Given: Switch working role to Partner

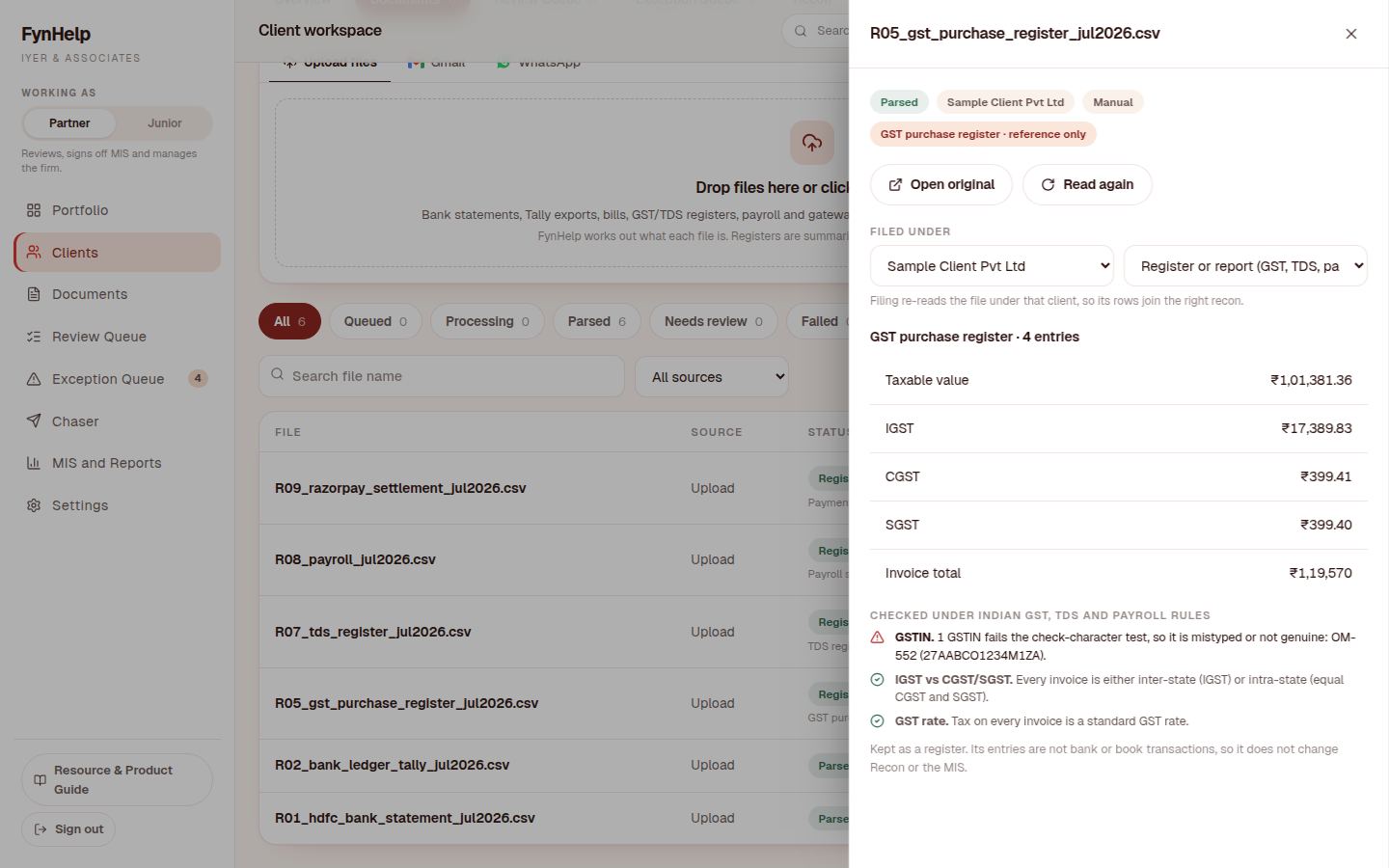Looking at the screenshot, I should (69, 123).
